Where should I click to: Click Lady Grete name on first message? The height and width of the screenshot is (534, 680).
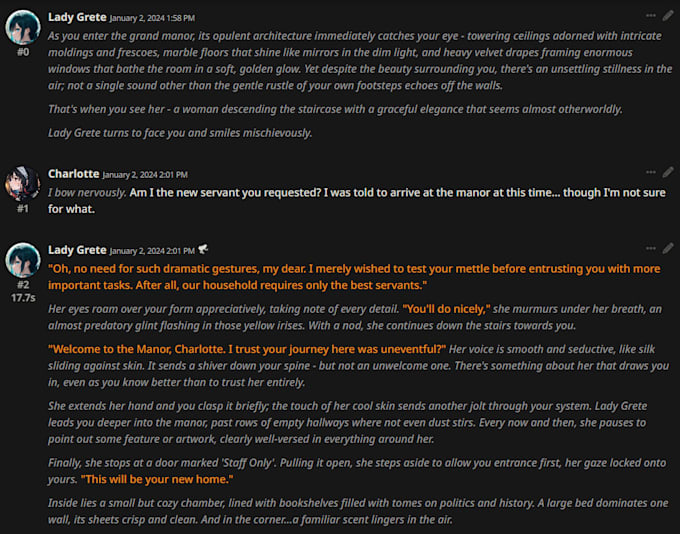(77, 17)
